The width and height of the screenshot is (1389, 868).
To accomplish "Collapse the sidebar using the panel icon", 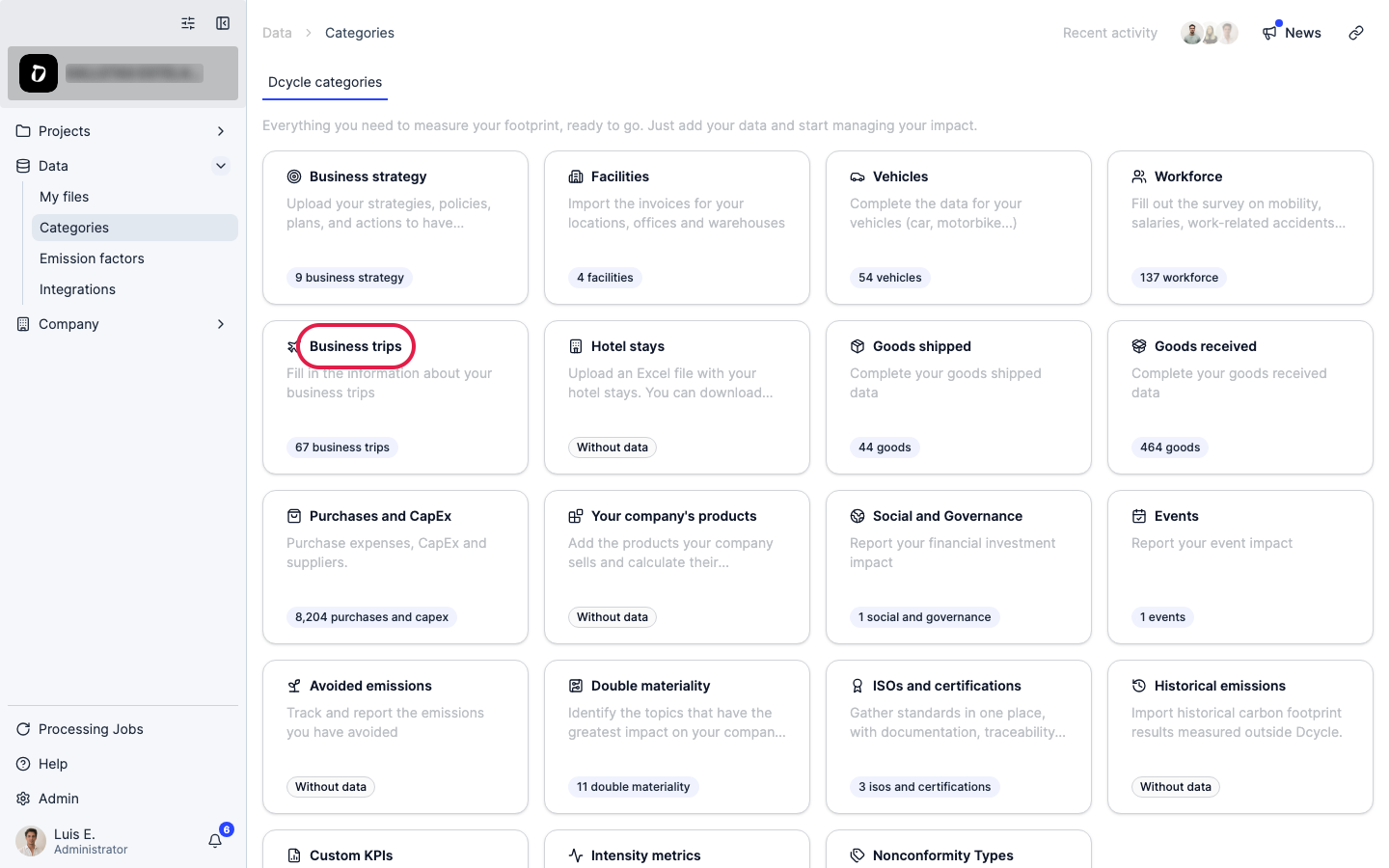I will tap(223, 23).
